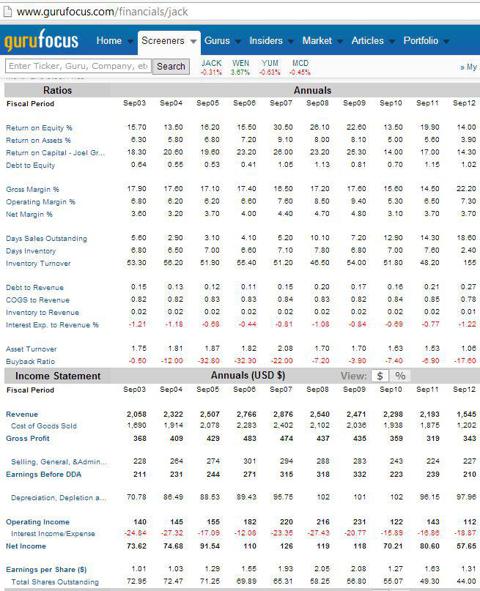The width and height of the screenshot is (480, 591).
Task: Open Depreciation, Depletion a... row
Action: tap(58, 498)
